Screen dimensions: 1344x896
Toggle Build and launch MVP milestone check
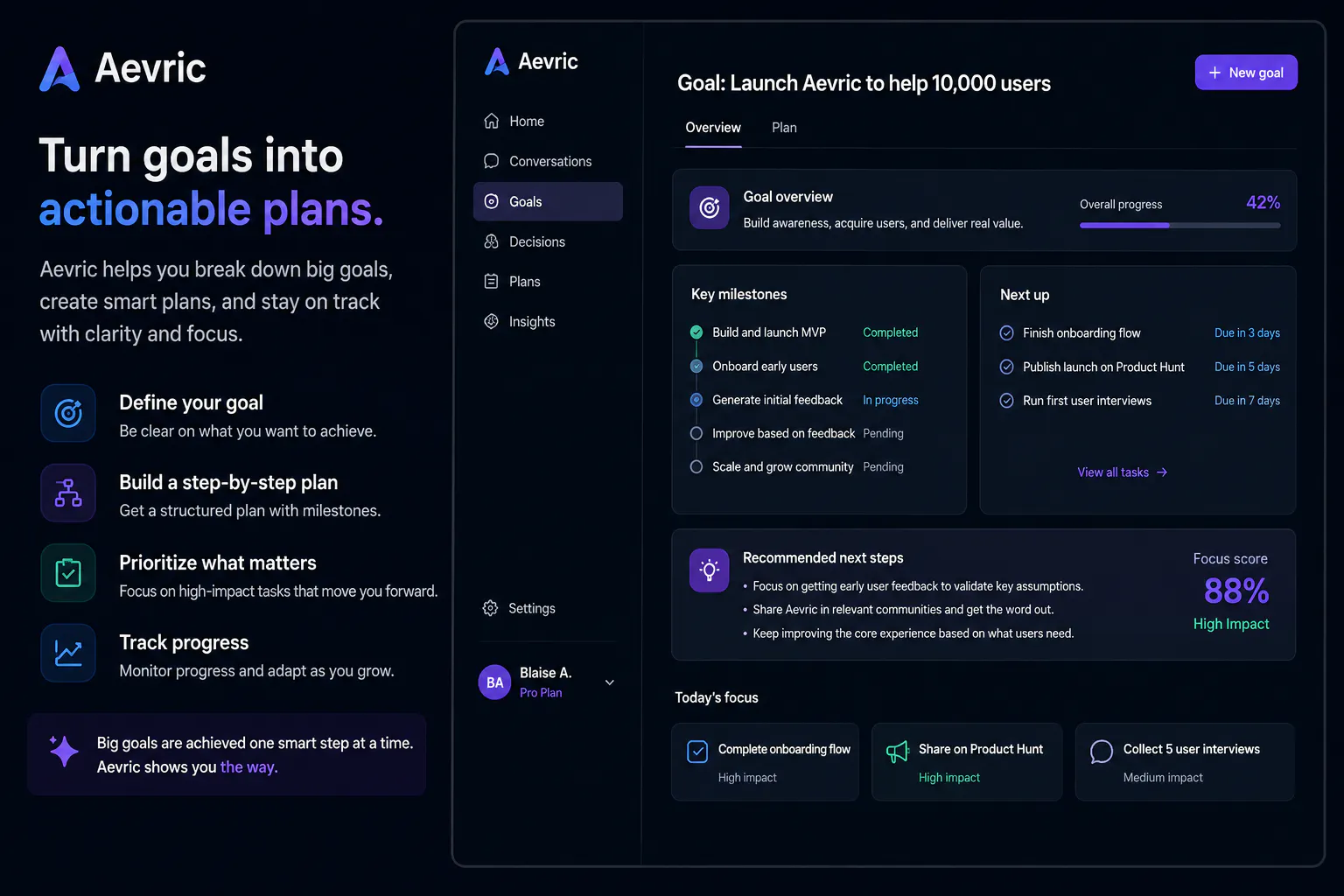696,332
